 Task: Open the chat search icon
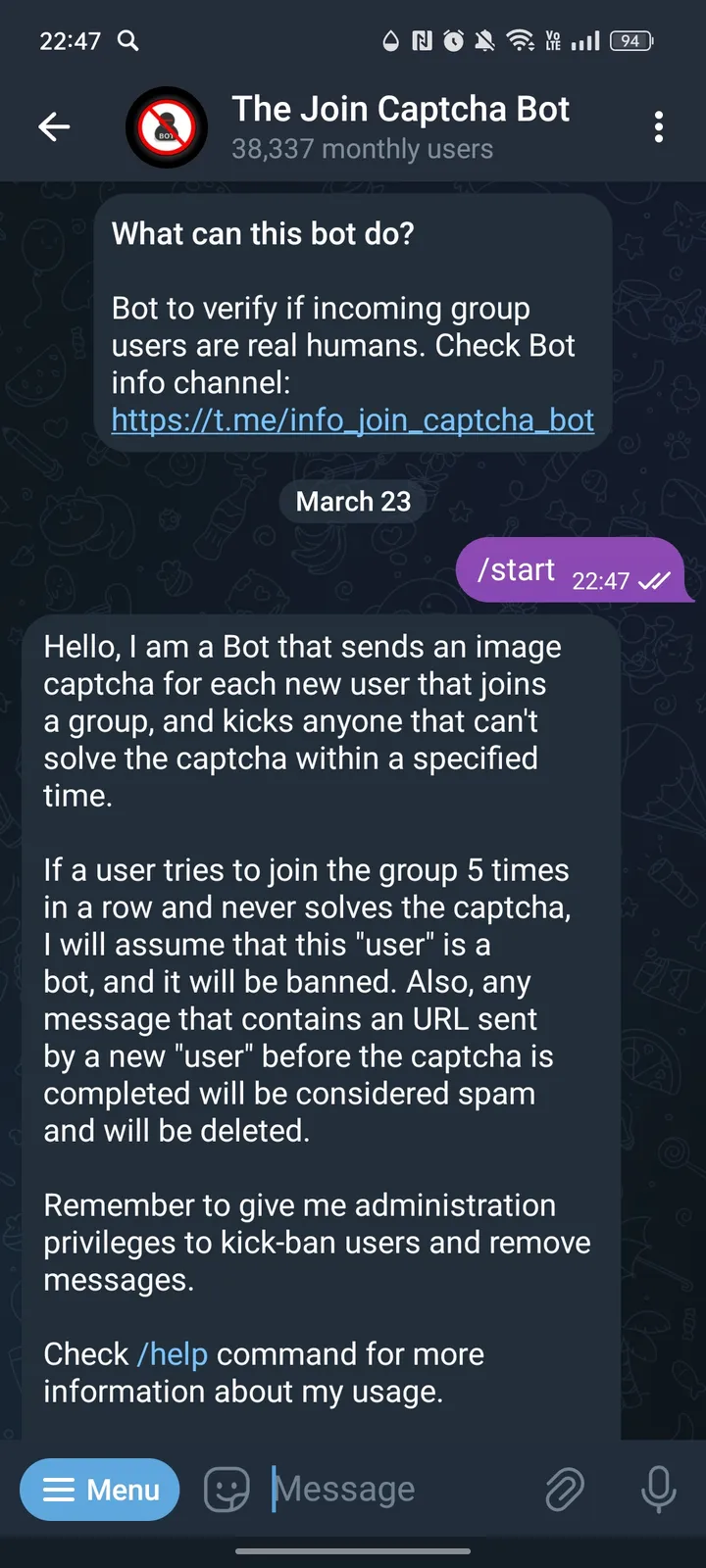click(x=126, y=41)
